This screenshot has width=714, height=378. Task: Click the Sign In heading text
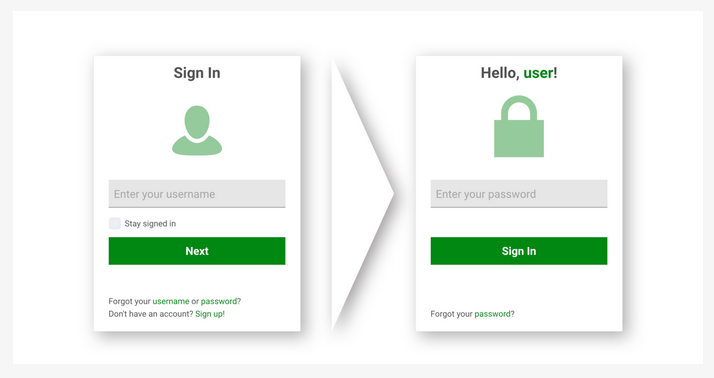click(197, 73)
